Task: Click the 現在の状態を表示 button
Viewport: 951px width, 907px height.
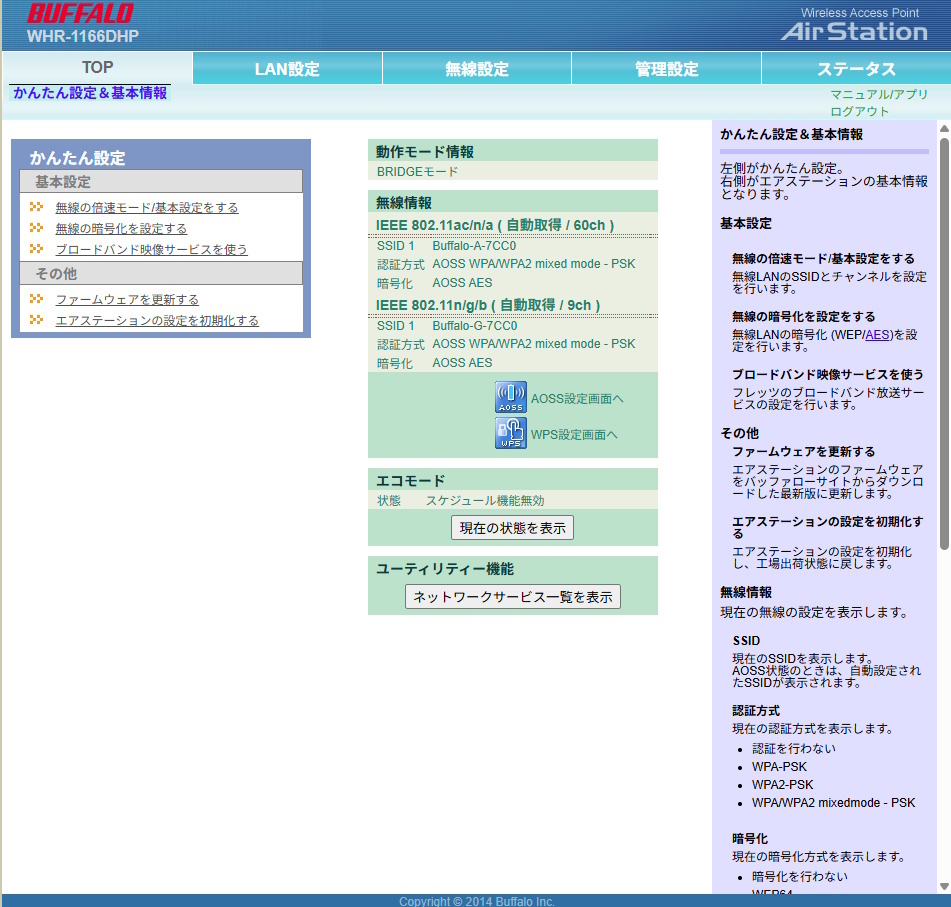Action: click(512, 528)
